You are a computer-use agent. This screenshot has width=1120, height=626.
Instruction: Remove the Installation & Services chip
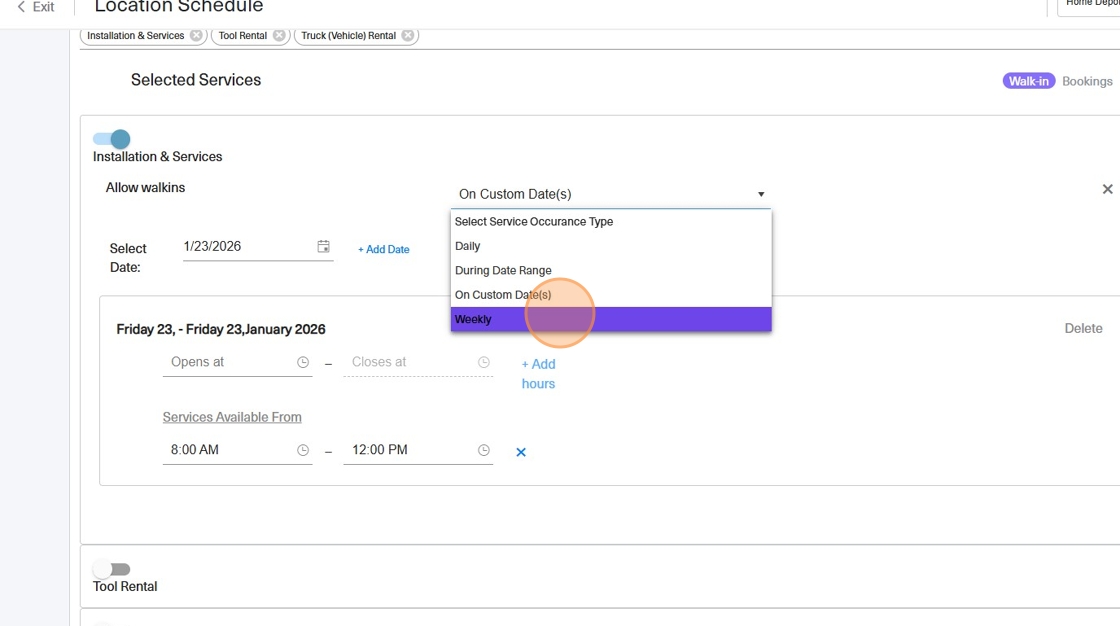[196, 36]
